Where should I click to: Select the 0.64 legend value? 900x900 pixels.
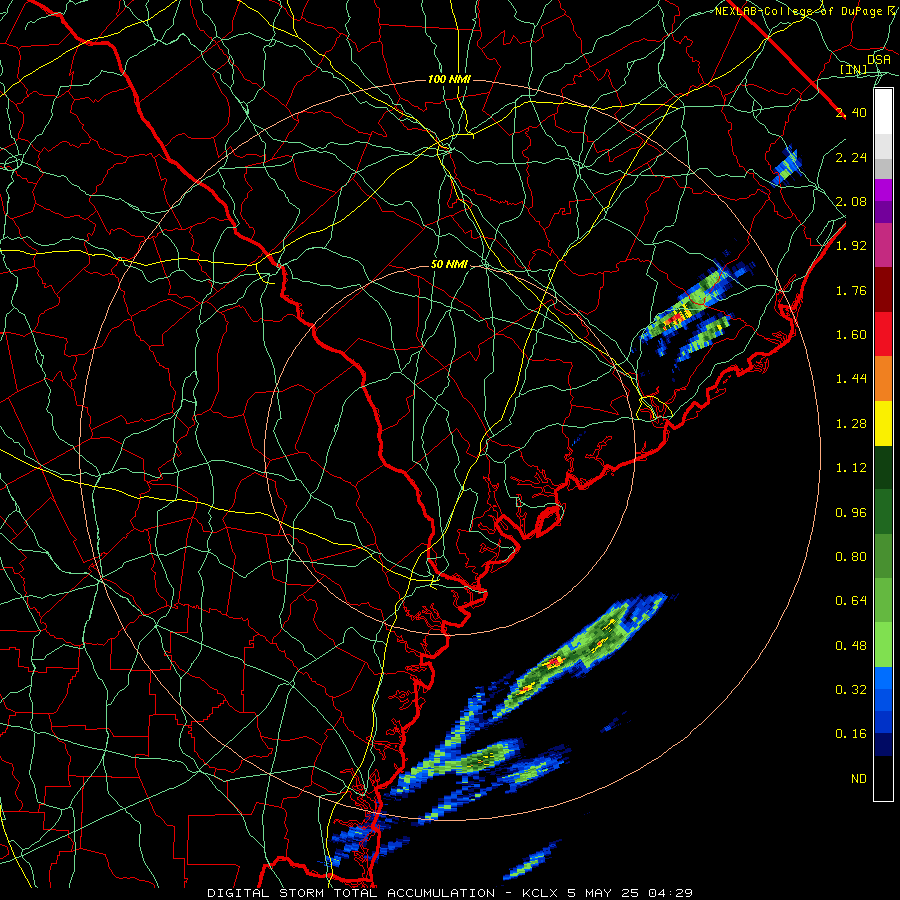pyautogui.click(x=851, y=601)
